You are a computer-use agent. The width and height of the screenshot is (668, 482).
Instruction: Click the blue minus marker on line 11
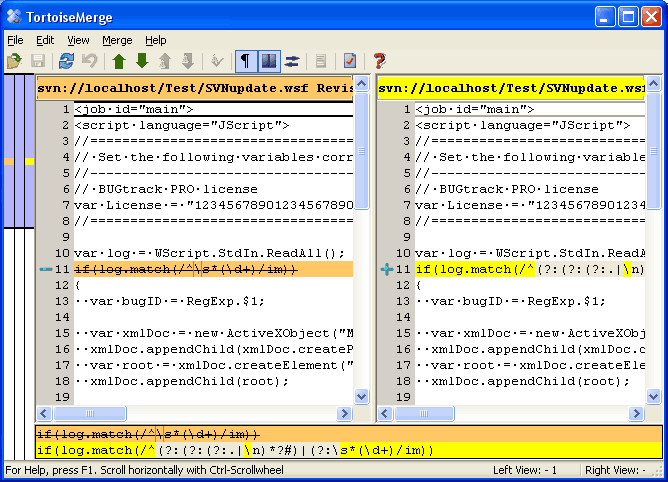pyautogui.click(x=46, y=270)
